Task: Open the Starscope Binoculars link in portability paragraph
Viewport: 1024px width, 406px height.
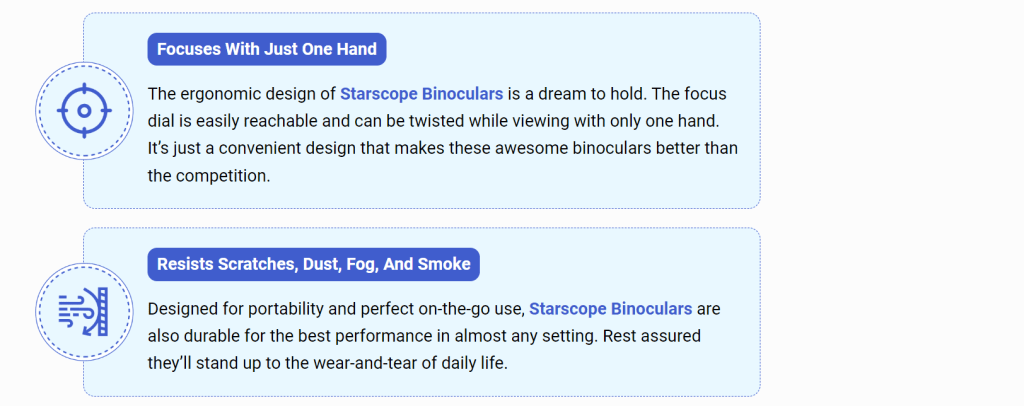Action: tap(611, 308)
